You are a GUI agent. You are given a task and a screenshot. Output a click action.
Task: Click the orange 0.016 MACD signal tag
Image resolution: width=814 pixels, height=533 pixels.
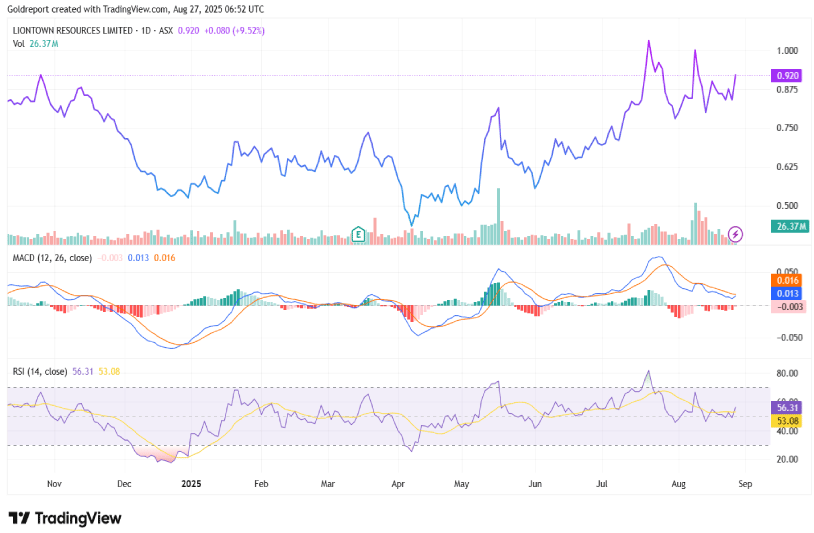click(x=786, y=281)
